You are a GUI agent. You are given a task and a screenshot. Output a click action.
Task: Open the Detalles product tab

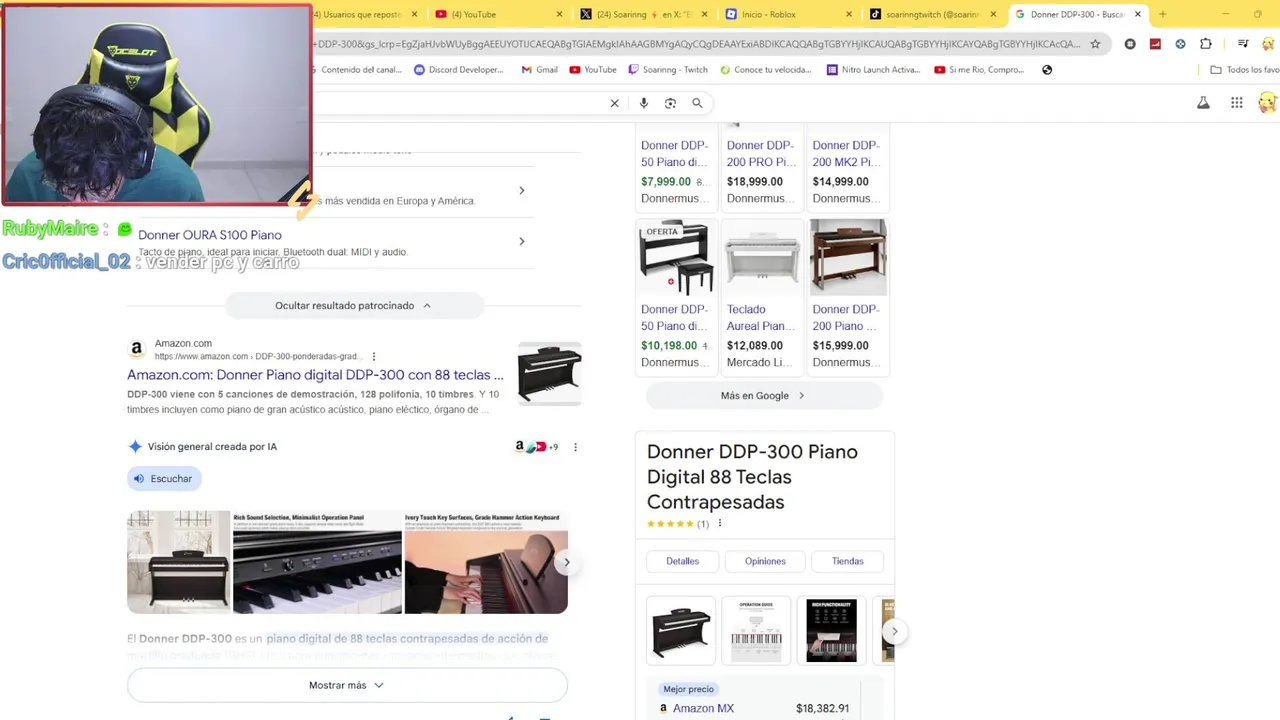pos(683,561)
